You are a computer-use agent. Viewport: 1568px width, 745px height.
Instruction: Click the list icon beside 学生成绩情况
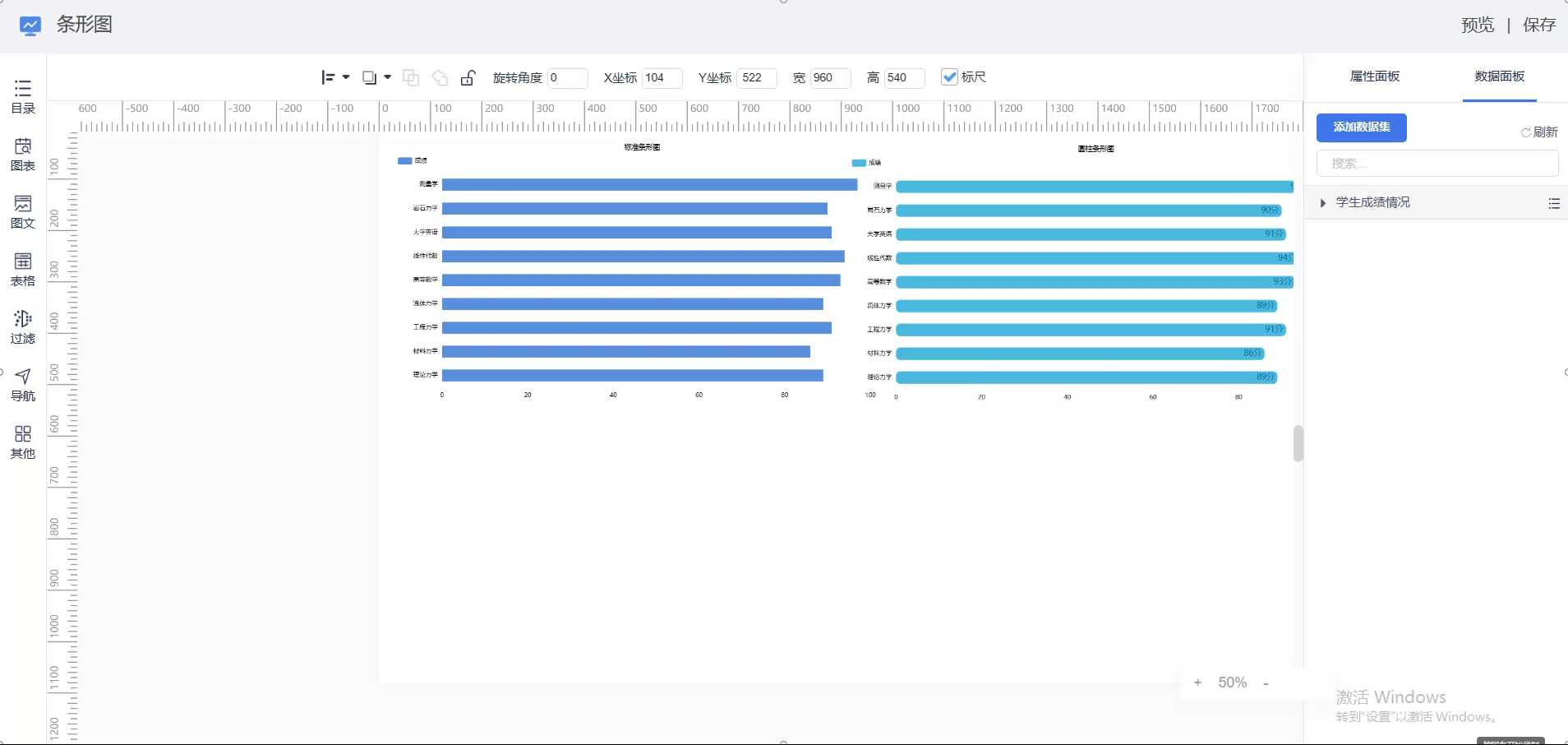pos(1553,203)
